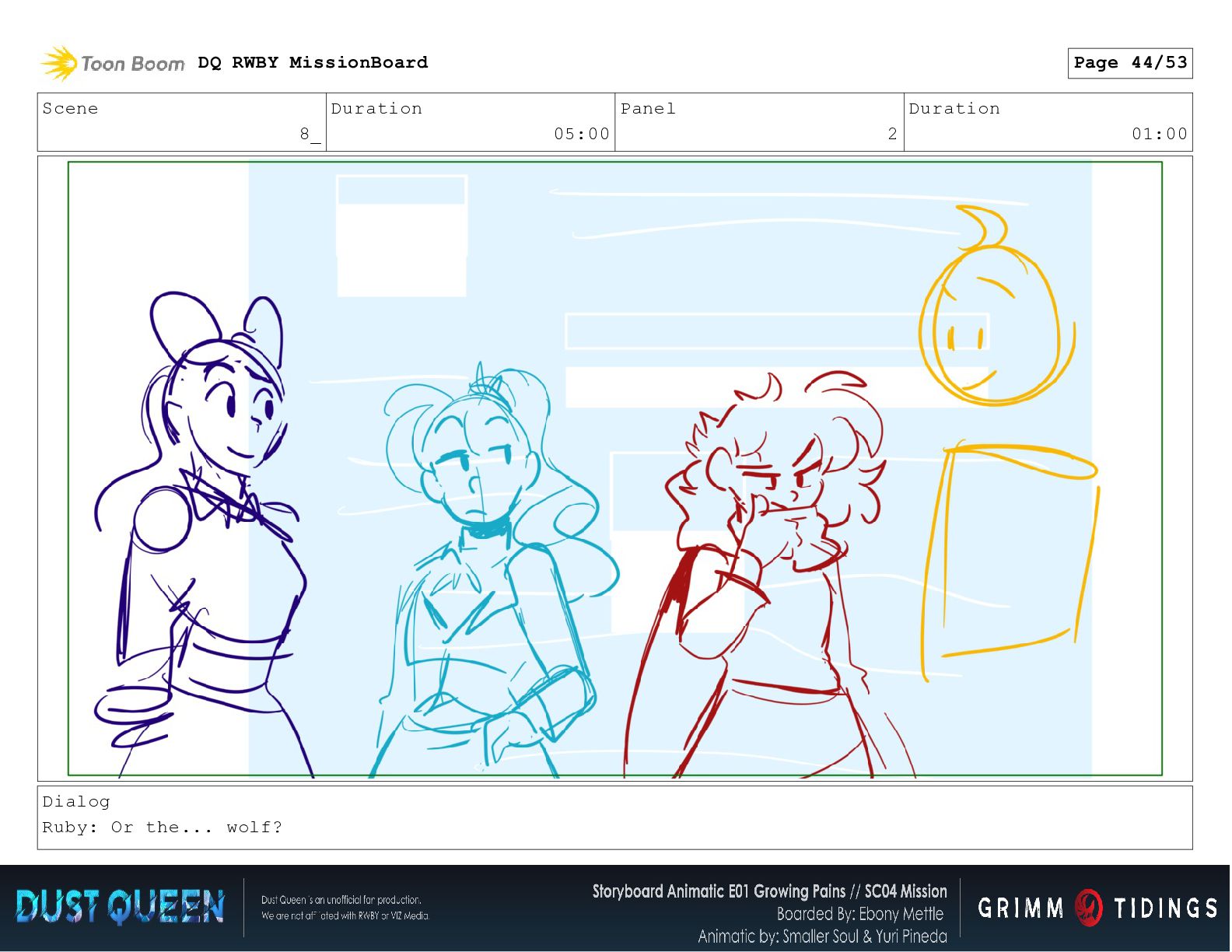The width and height of the screenshot is (1232, 952).
Task: Click the 'Page 44/53' box
Action: tap(1130, 63)
